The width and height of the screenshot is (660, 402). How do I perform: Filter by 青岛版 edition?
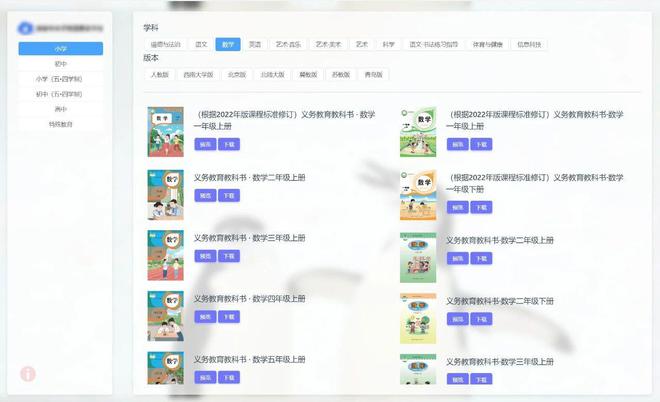click(x=374, y=75)
